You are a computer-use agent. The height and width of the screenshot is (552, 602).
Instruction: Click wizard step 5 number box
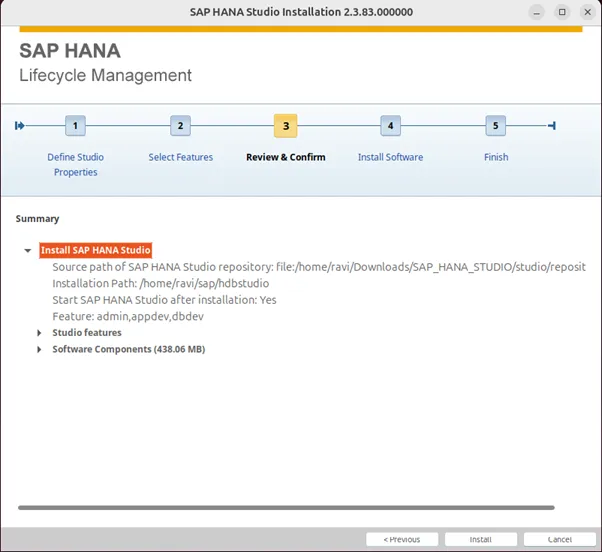496,126
